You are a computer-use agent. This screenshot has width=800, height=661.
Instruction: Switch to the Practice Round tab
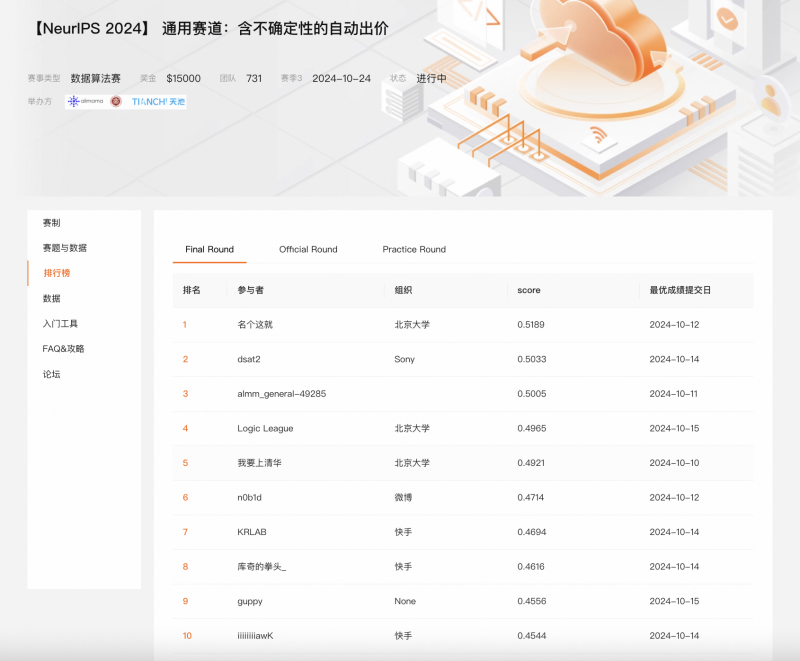pos(414,249)
